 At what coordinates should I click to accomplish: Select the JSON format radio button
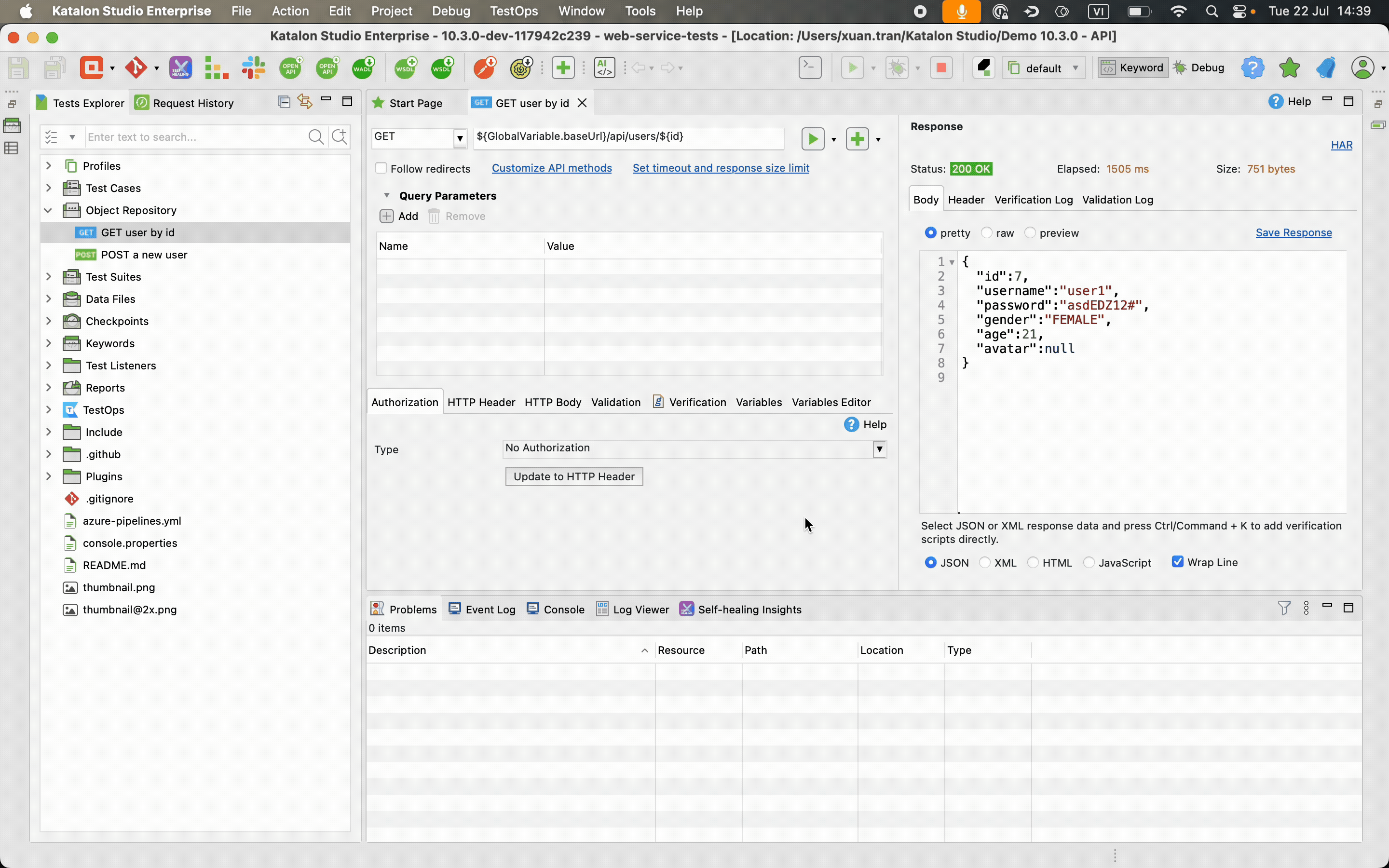(930, 563)
